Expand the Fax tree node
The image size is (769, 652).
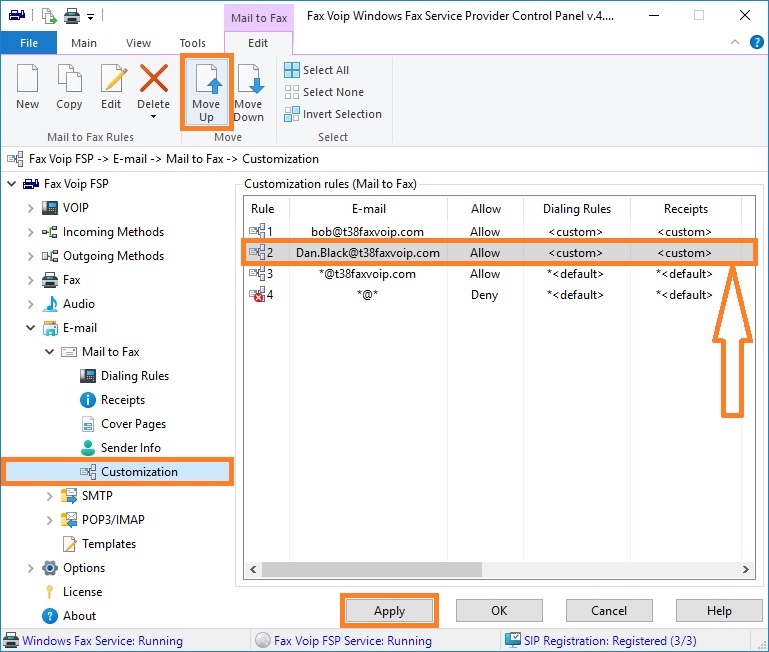[x=30, y=280]
